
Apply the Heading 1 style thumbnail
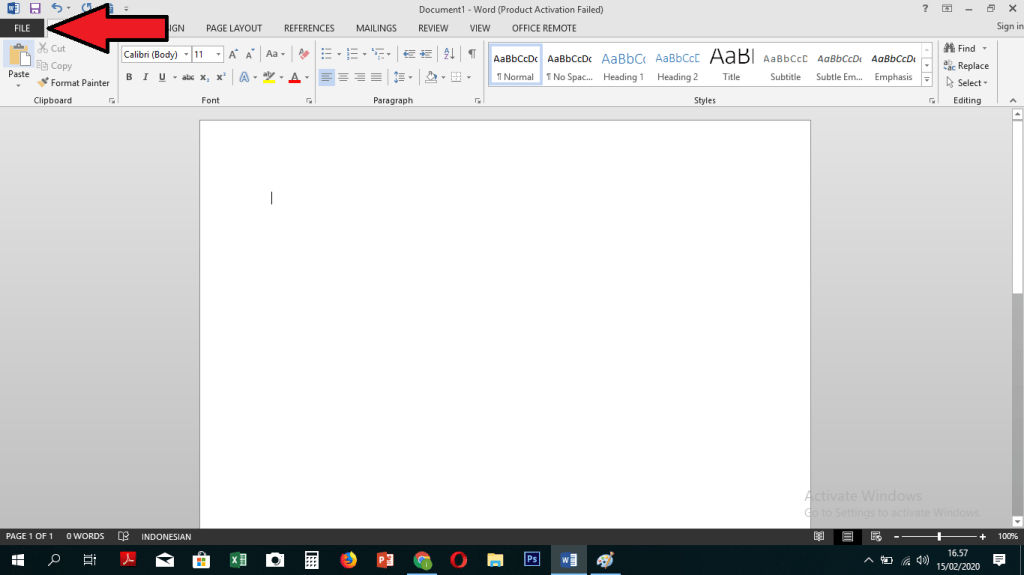pos(623,66)
